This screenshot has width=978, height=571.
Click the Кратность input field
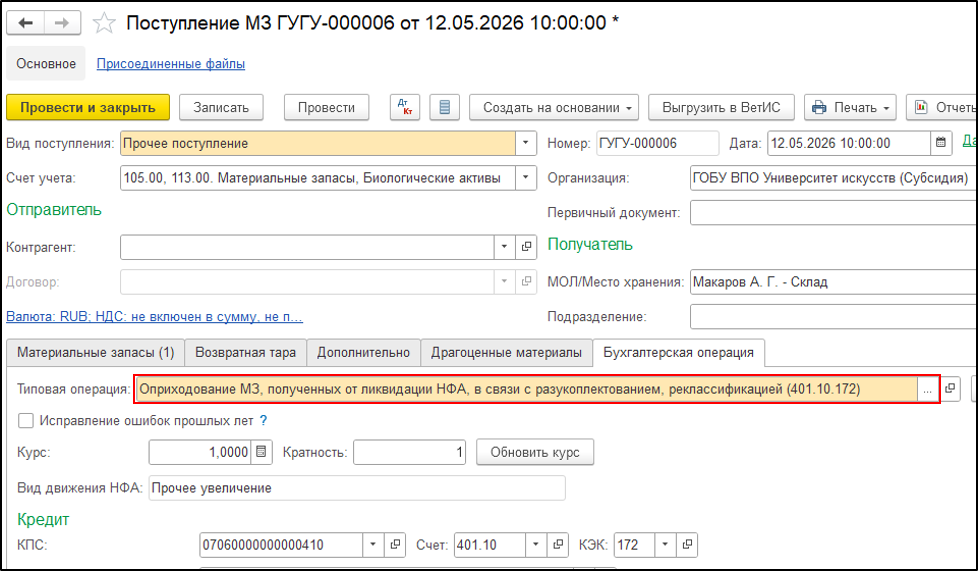(x=410, y=452)
